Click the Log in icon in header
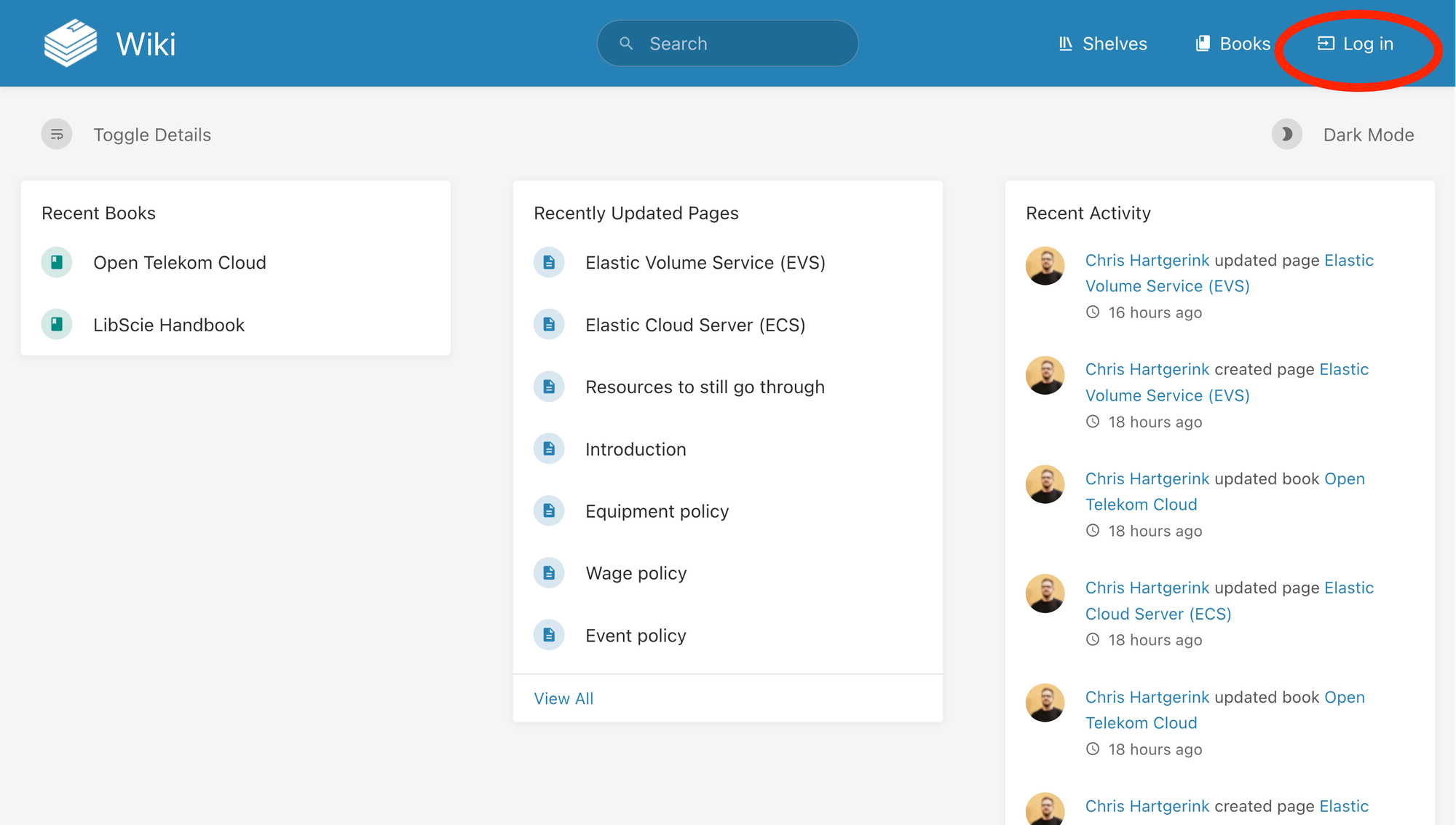The height and width of the screenshot is (825, 1456). pos(1326,44)
